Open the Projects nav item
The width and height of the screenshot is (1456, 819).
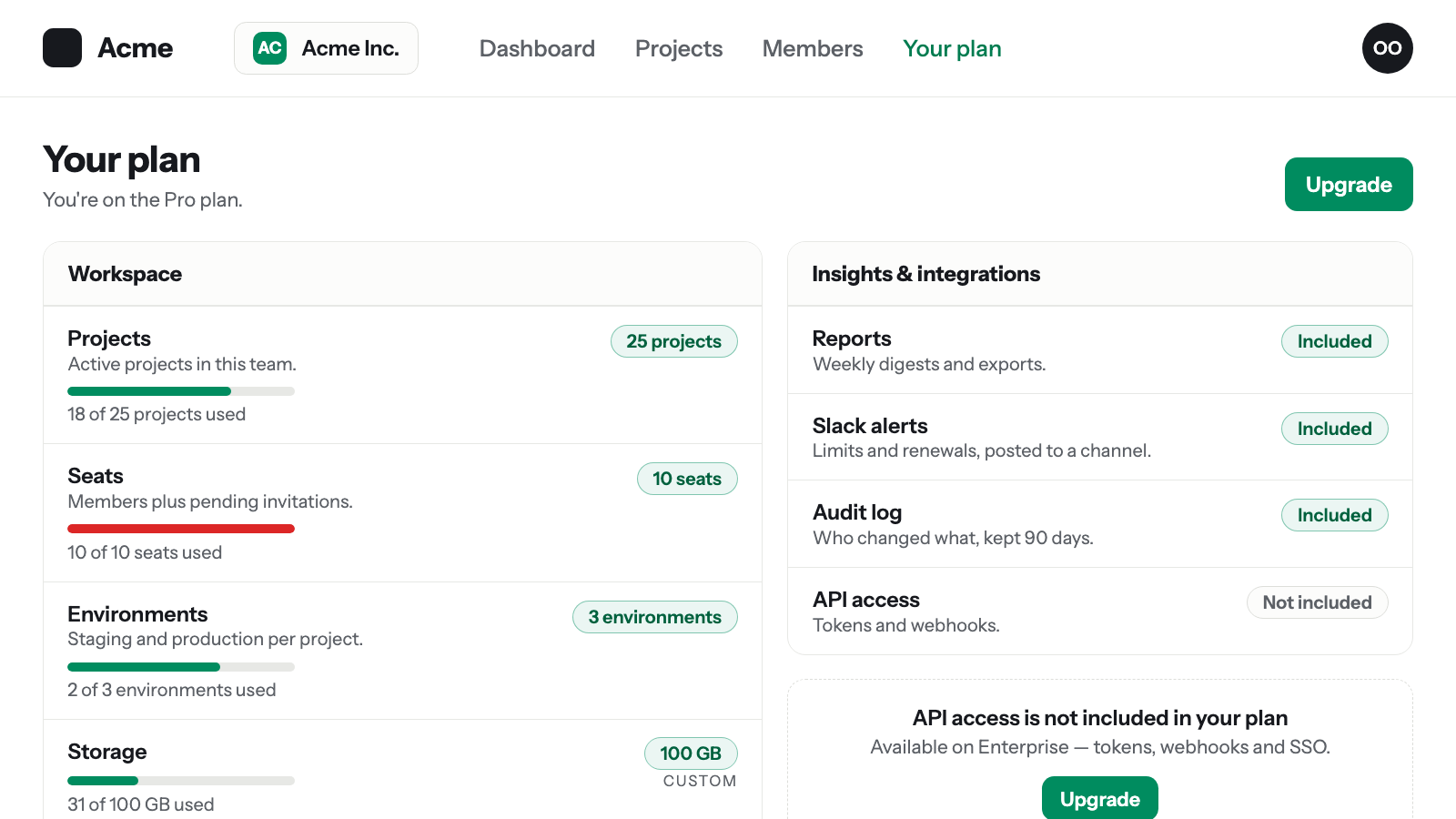click(x=679, y=48)
